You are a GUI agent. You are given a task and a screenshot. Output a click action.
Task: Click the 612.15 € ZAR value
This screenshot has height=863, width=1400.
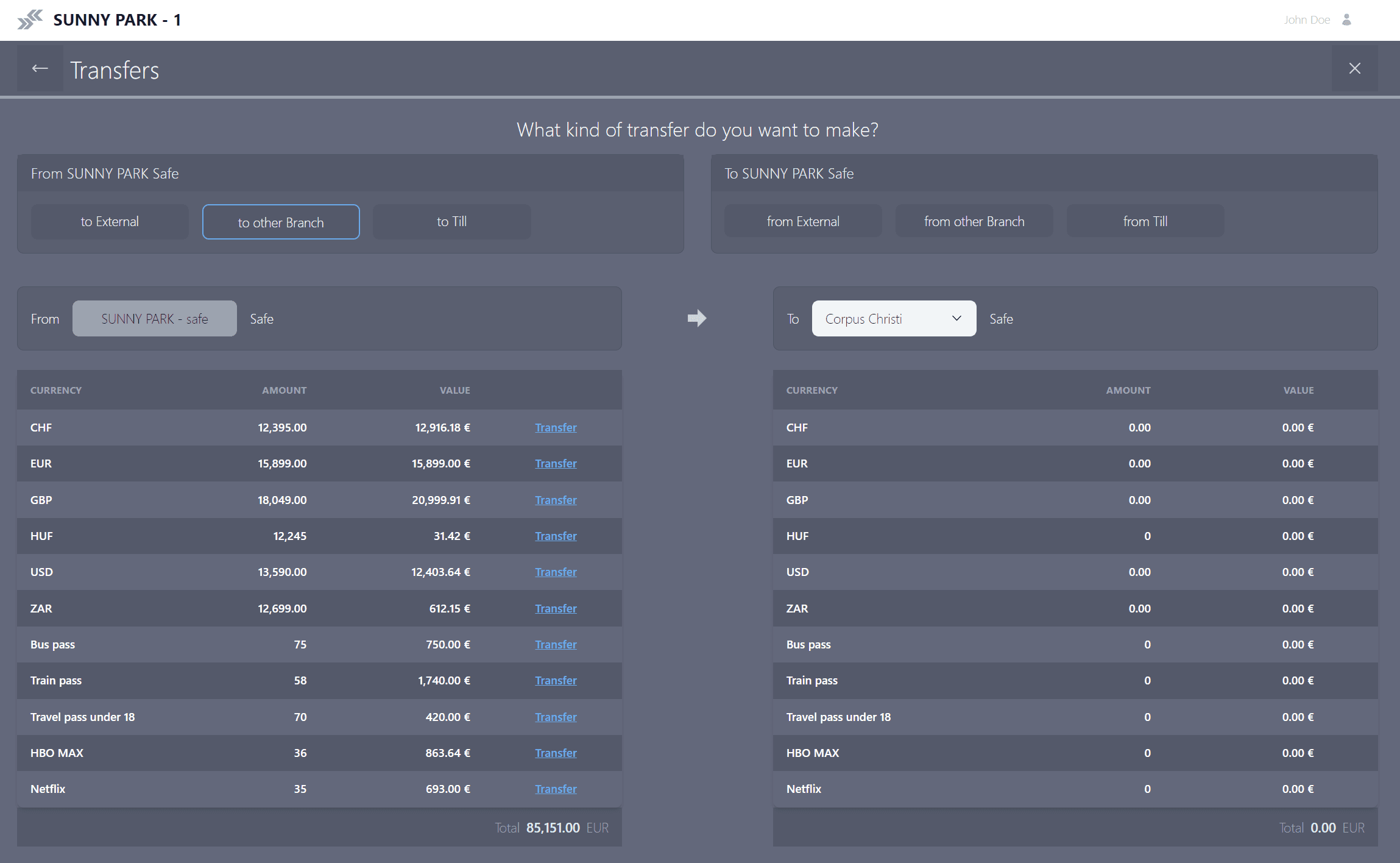pos(450,608)
